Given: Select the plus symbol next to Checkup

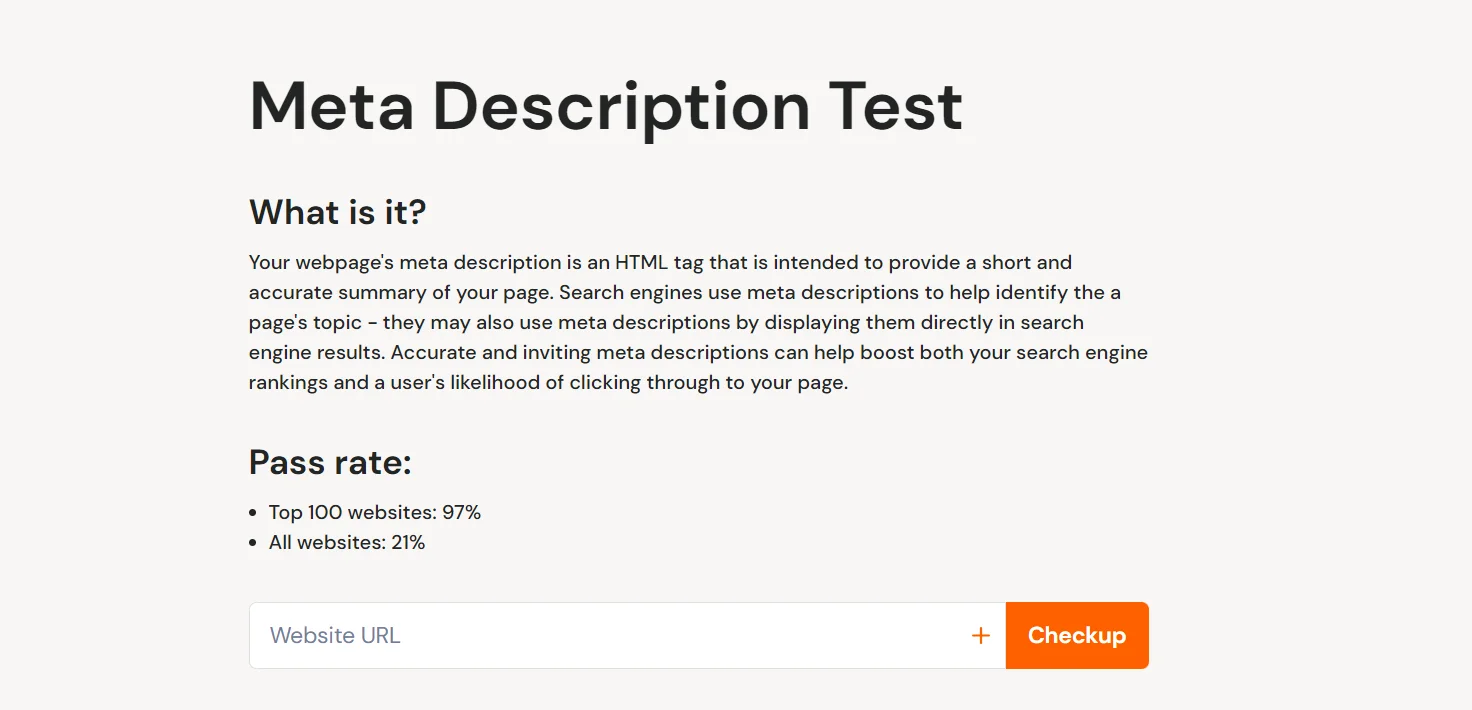Looking at the screenshot, I should click(x=980, y=635).
